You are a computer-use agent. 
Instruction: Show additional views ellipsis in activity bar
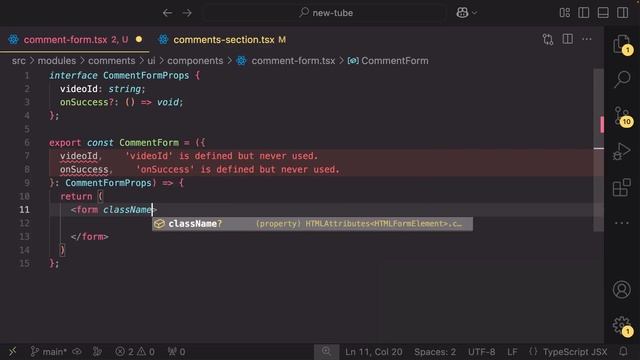click(x=622, y=223)
